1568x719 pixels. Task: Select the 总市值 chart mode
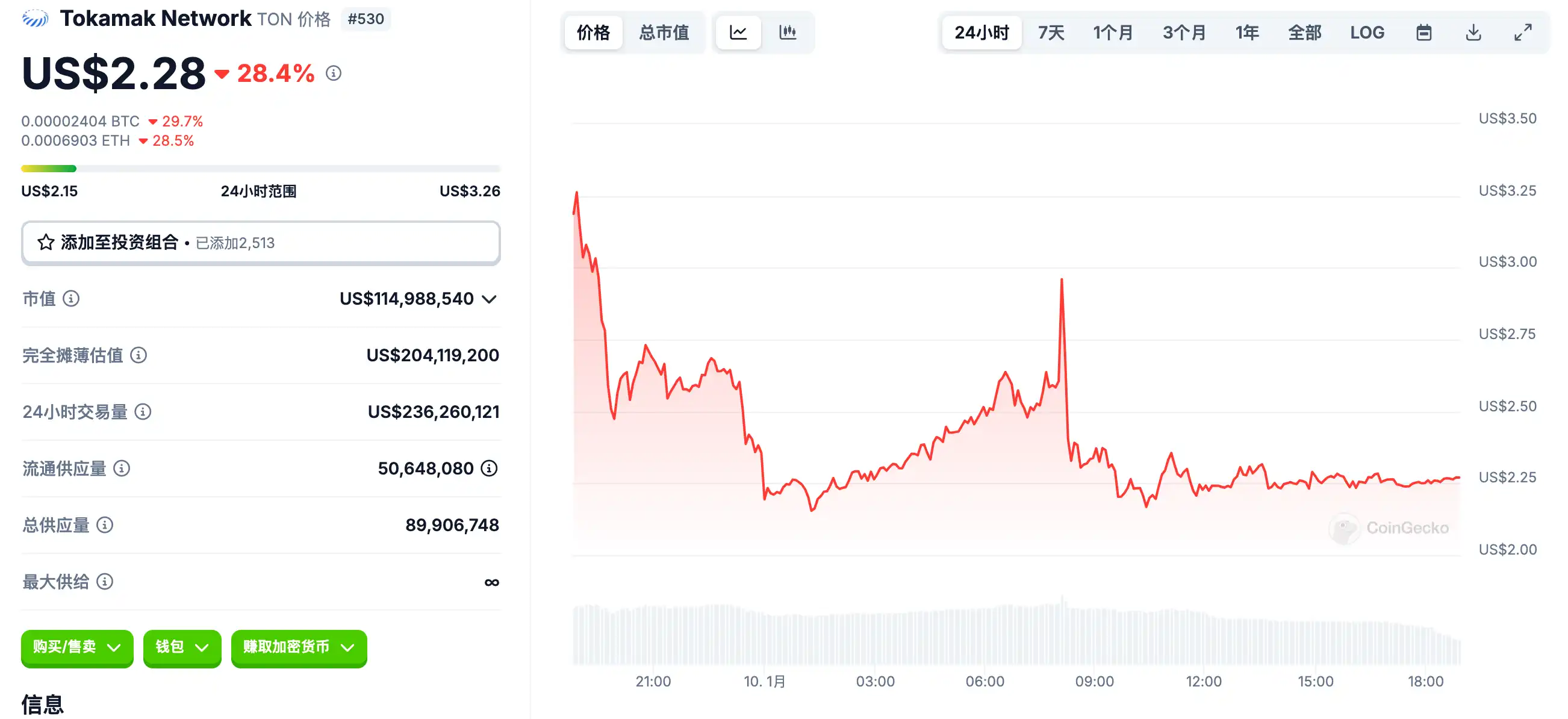pyautogui.click(x=664, y=33)
